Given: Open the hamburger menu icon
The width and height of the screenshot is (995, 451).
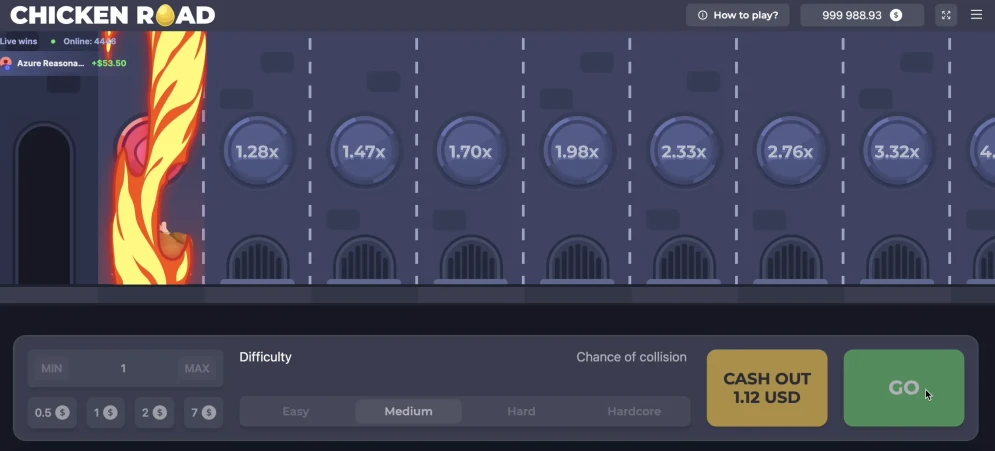Looking at the screenshot, I should 976,15.
